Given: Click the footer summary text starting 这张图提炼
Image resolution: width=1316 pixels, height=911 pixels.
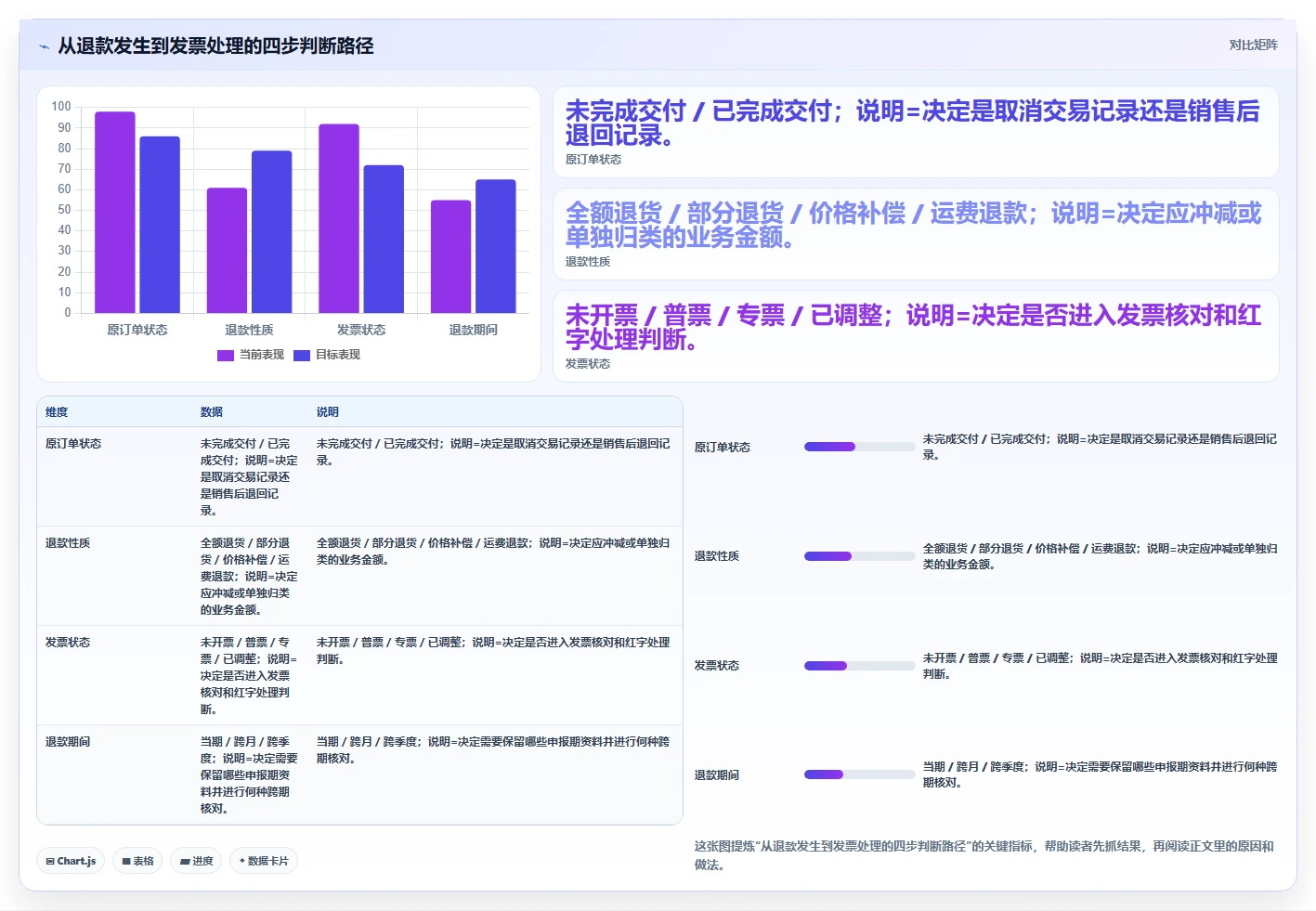Looking at the screenshot, I should [x=984, y=855].
